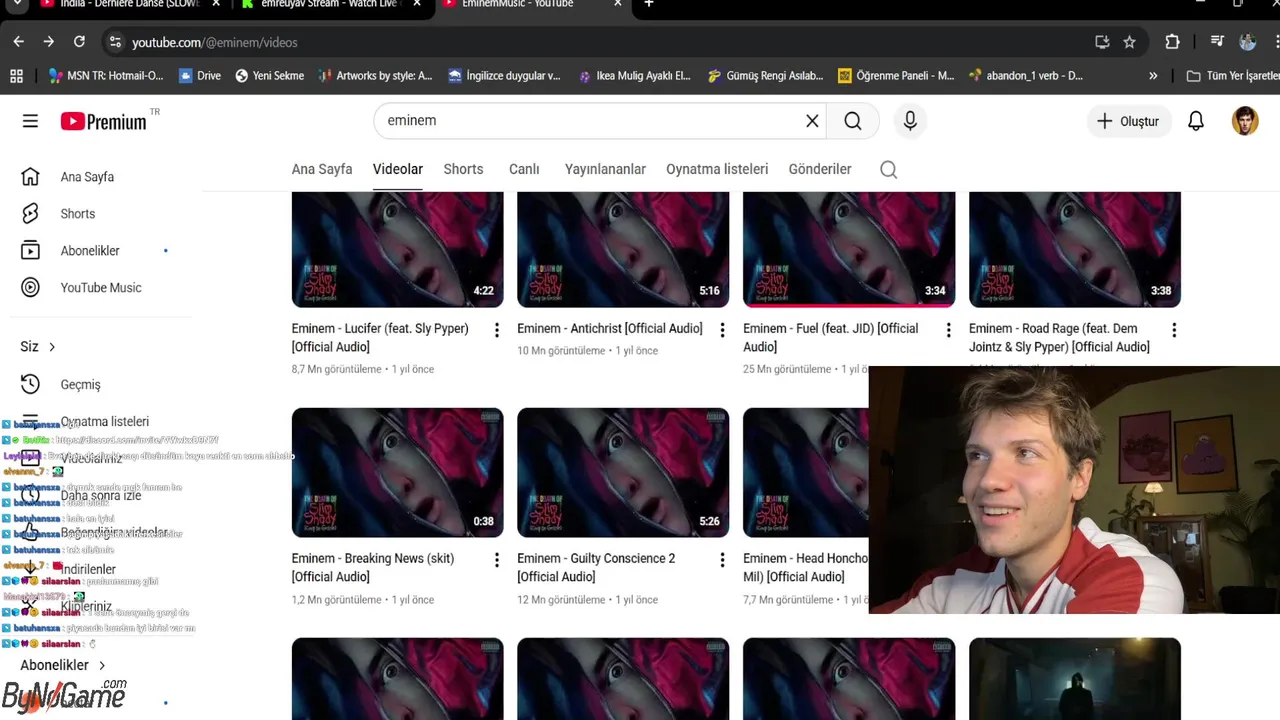Expand the Siz section
1280x720 pixels.
click(38, 347)
